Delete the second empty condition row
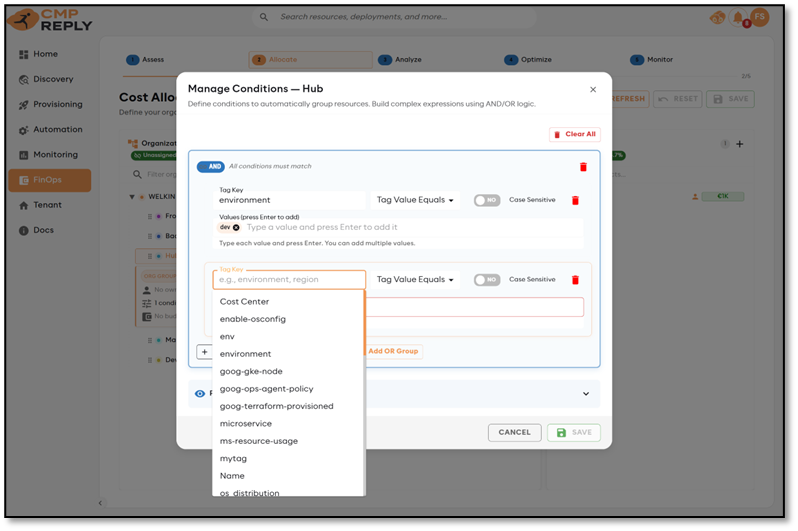798x531 pixels. [575, 280]
